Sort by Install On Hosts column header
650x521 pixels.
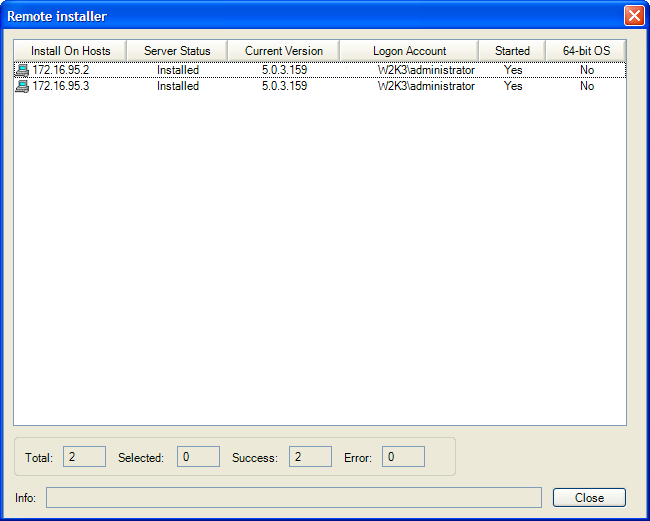(x=70, y=51)
